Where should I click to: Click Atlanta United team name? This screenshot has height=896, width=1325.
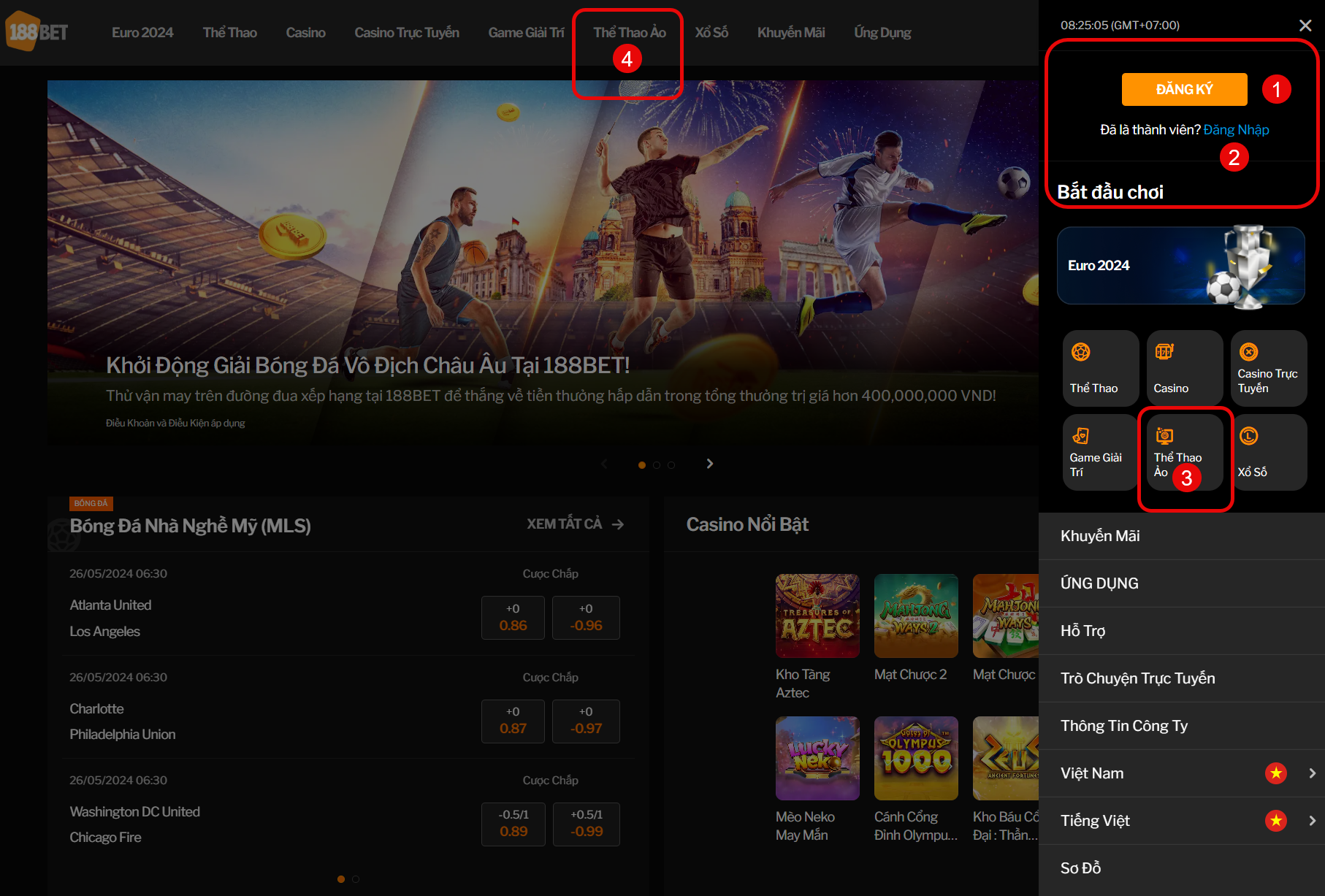110,605
